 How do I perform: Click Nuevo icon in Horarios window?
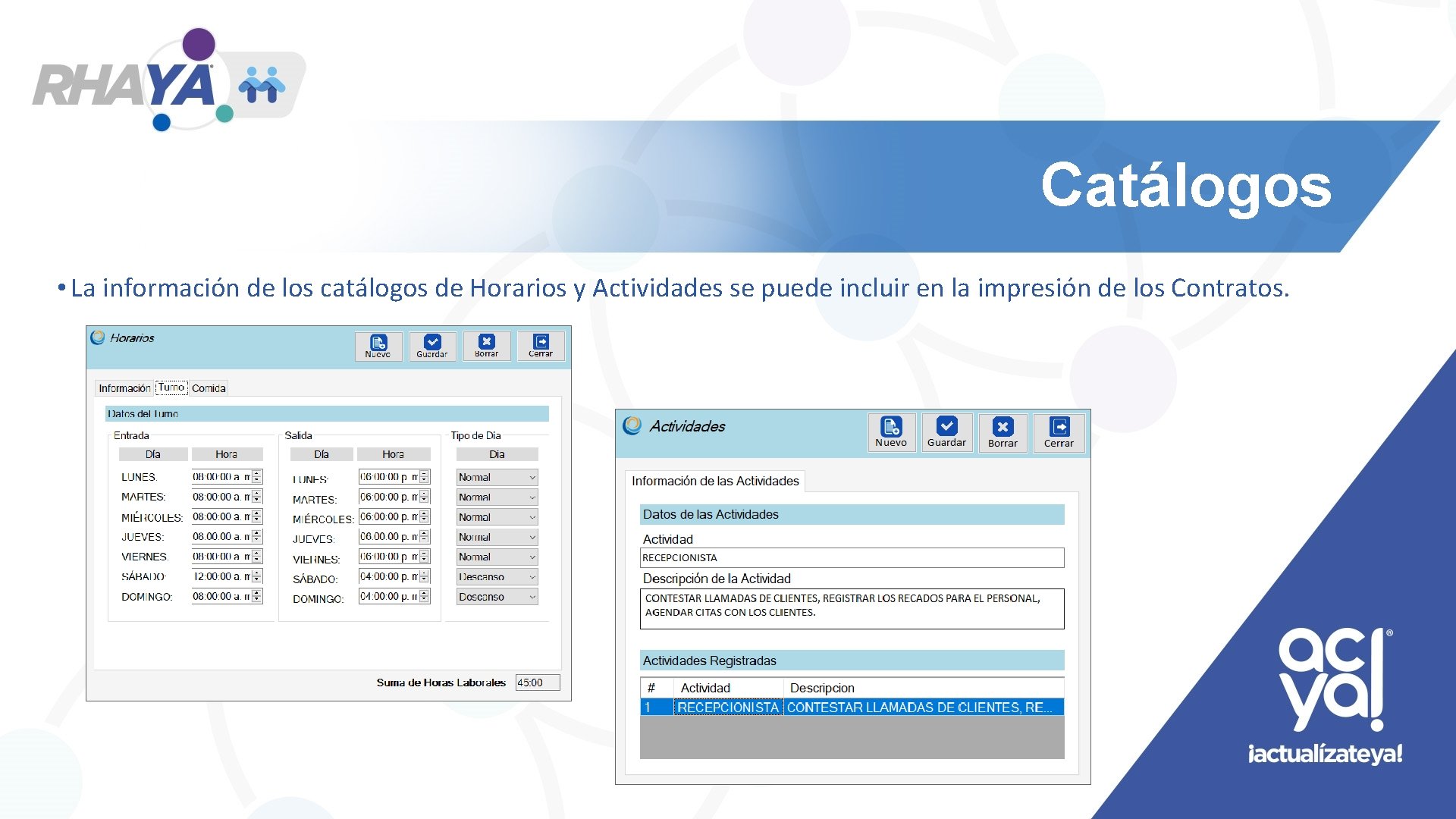pyautogui.click(x=378, y=346)
